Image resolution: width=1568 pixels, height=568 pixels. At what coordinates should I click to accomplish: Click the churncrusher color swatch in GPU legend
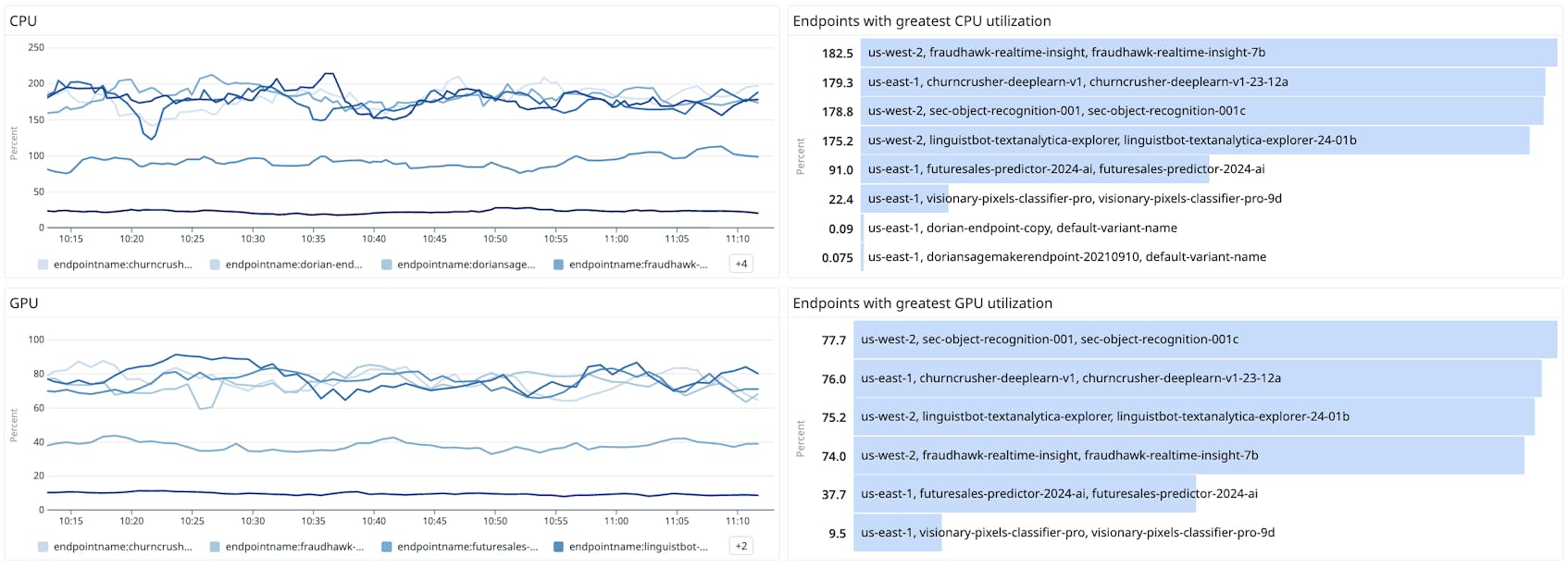pyautogui.click(x=44, y=547)
